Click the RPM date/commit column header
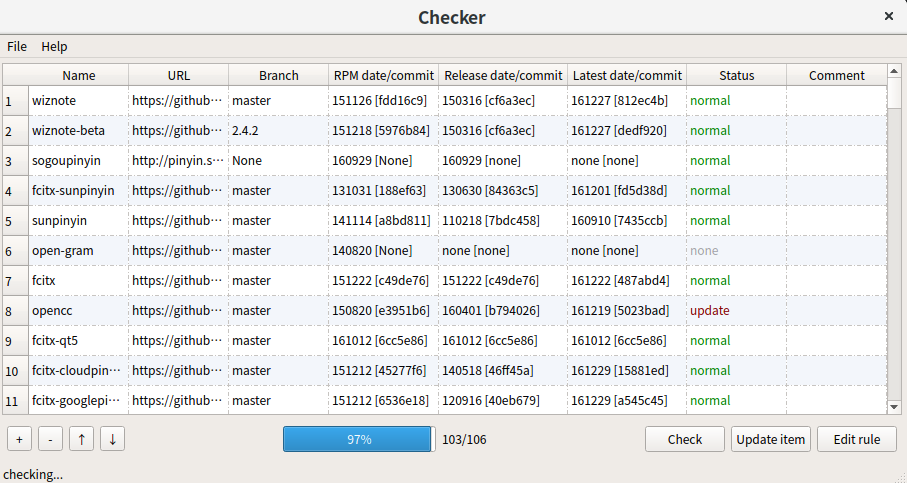The height and width of the screenshot is (483, 907). [x=384, y=75]
